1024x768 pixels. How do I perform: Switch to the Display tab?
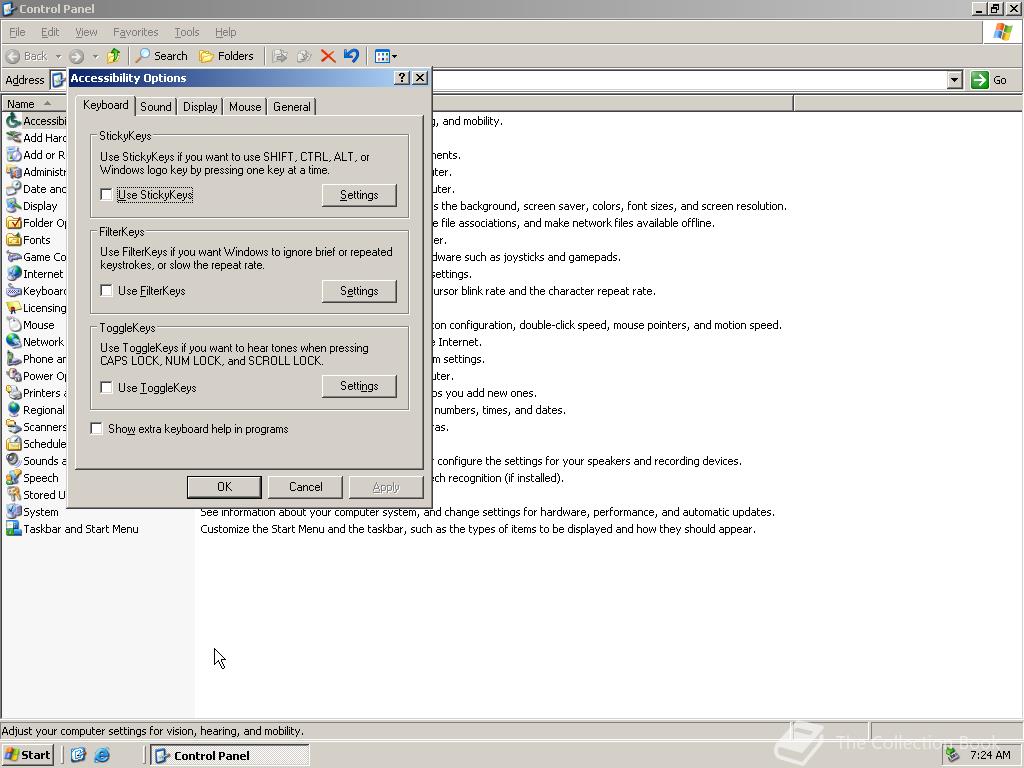[x=200, y=106]
